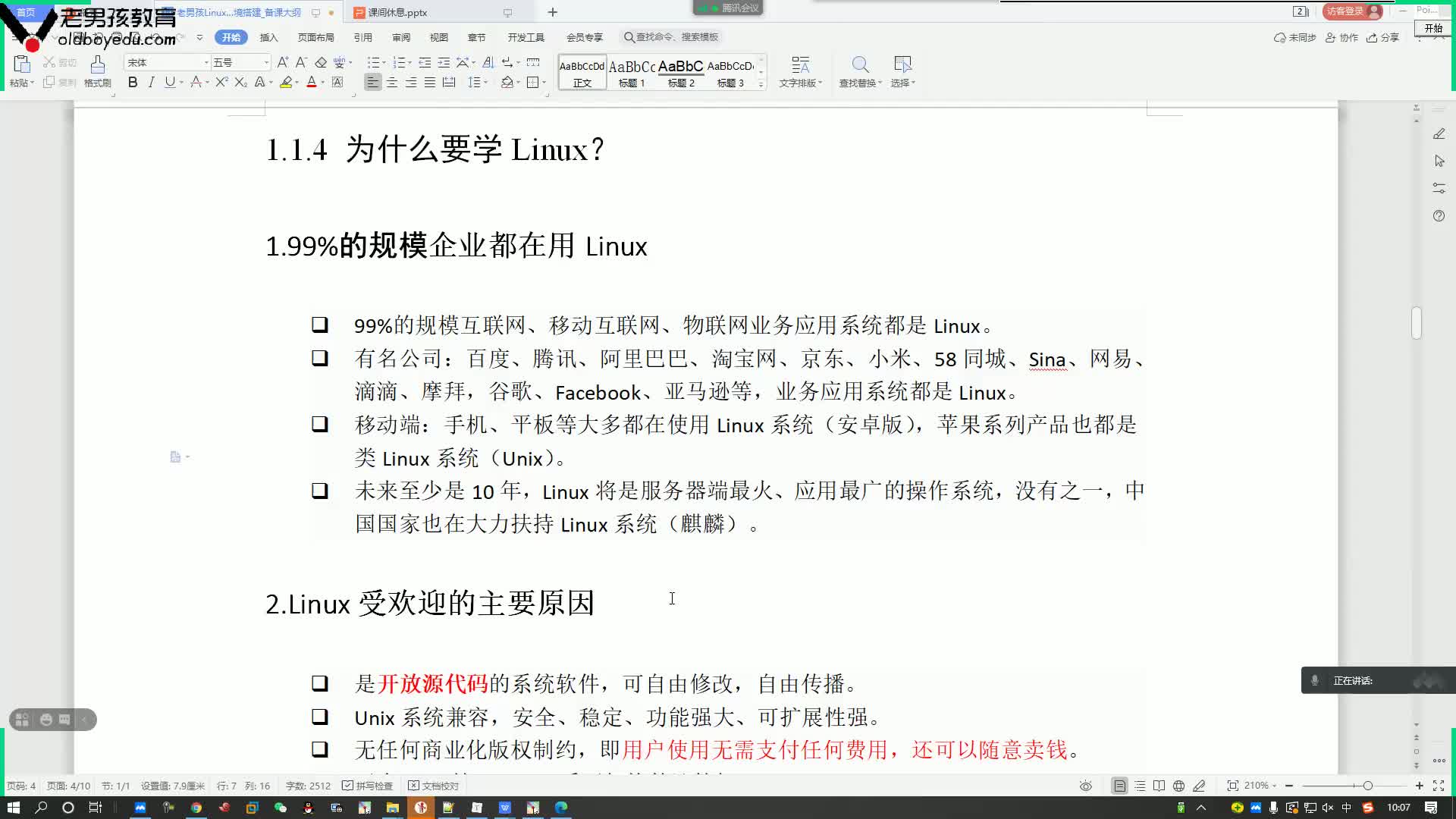Viewport: 1456px width, 819px height.
Task: Click the 未同步 sync status icon
Action: click(1295, 37)
